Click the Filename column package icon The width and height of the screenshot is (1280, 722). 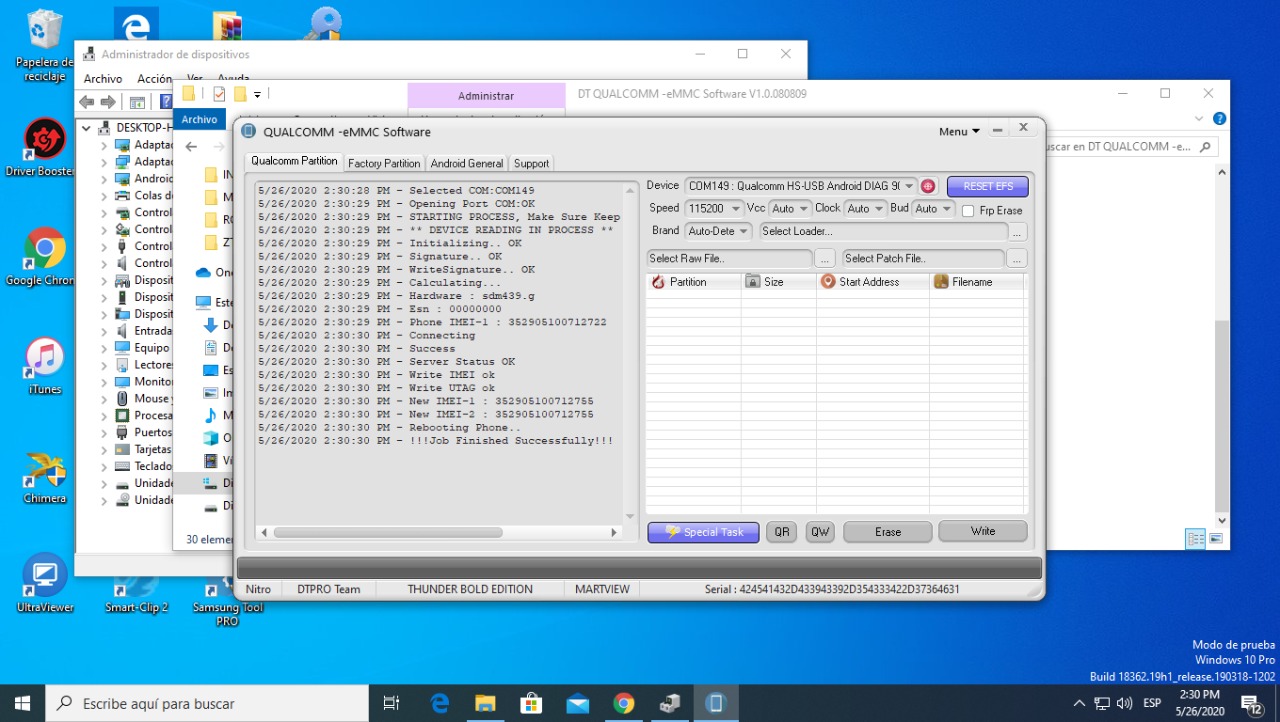940,282
